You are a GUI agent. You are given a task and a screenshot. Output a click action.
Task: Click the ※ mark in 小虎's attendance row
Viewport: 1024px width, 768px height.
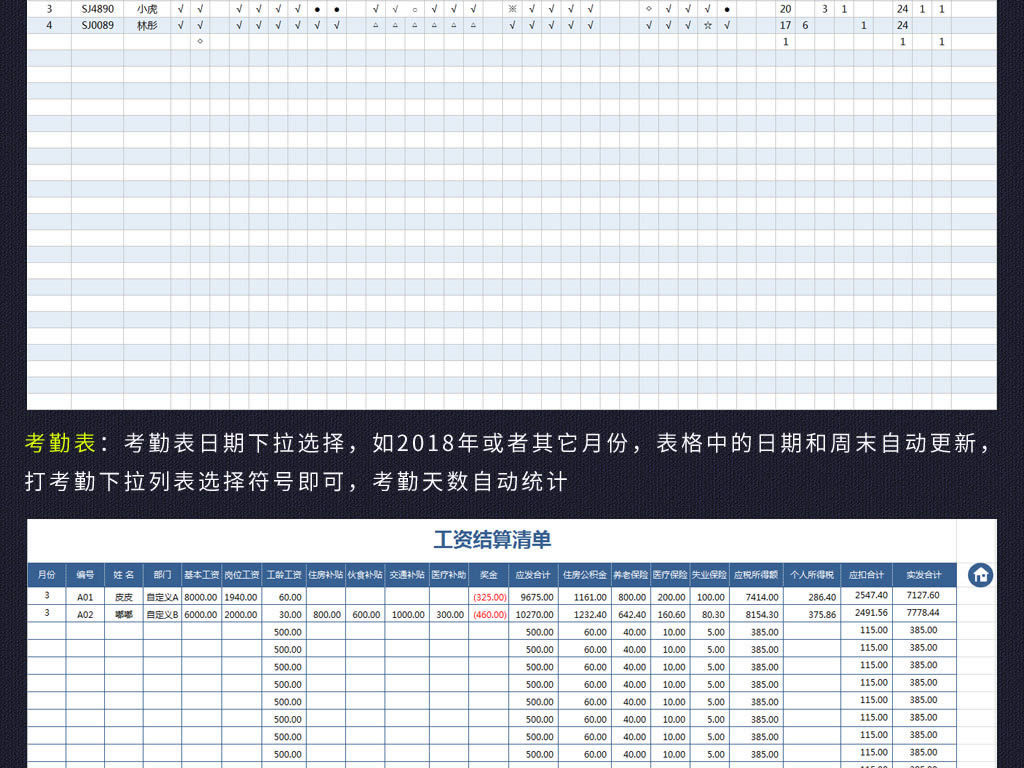(x=512, y=9)
